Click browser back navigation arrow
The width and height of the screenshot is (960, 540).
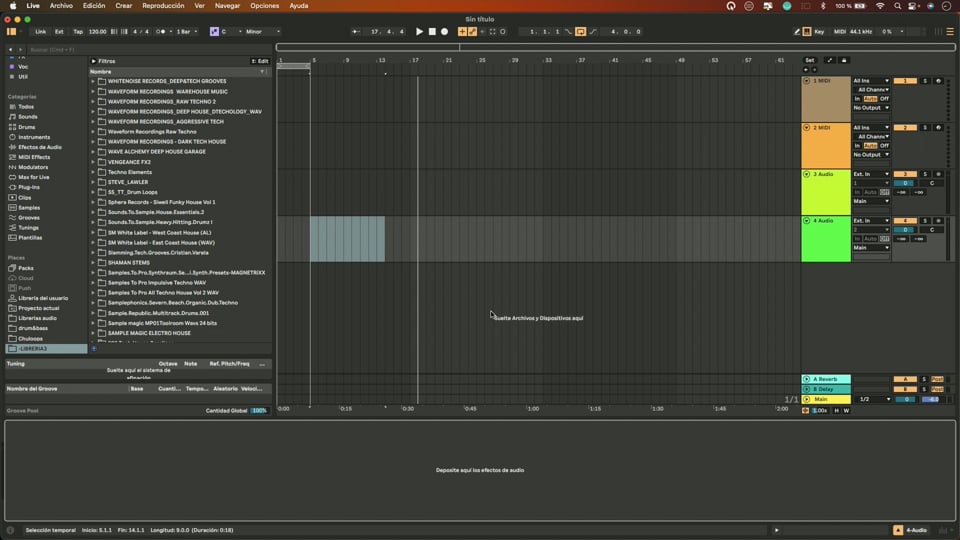click(x=10, y=50)
